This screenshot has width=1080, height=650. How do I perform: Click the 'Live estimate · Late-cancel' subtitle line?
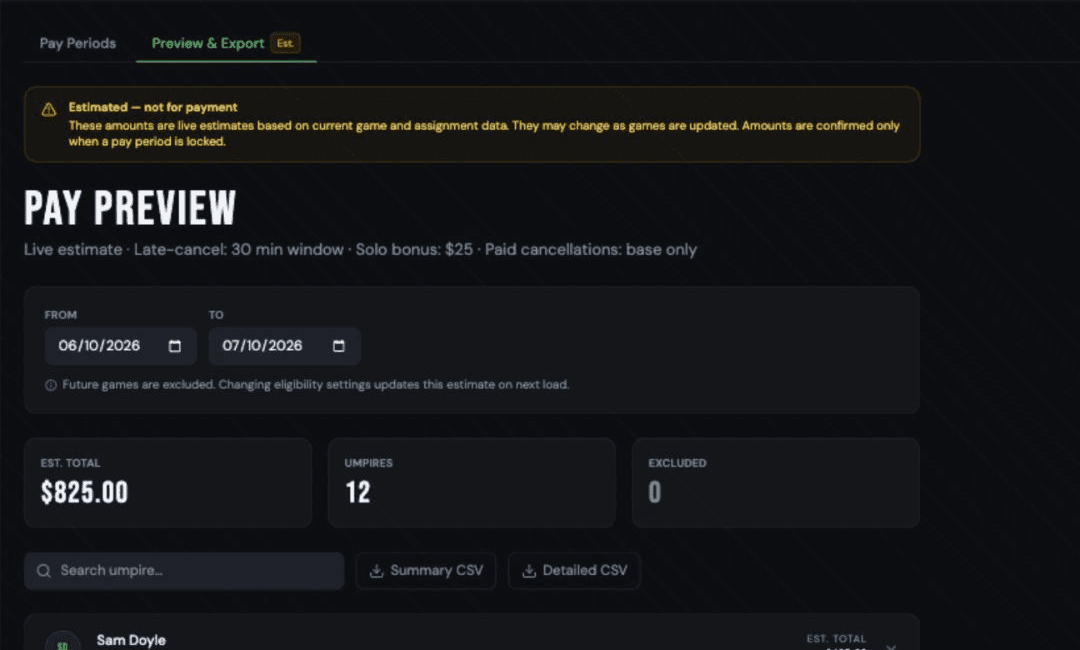(x=360, y=249)
